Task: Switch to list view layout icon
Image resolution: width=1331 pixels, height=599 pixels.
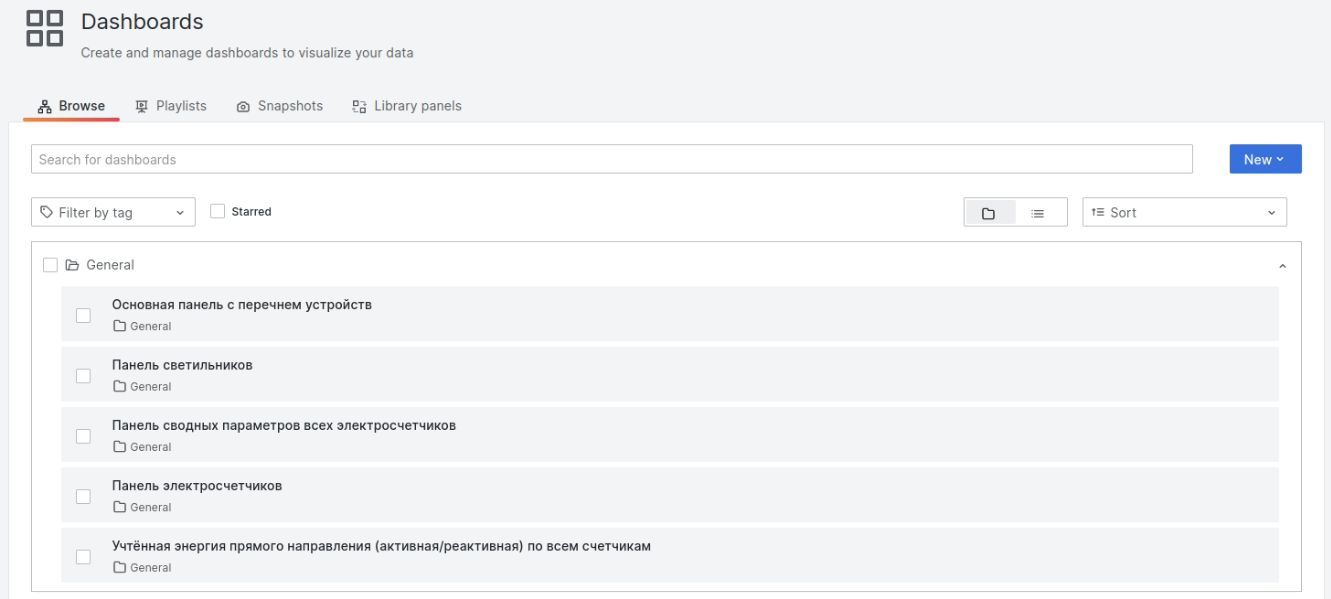Action: tap(1038, 213)
